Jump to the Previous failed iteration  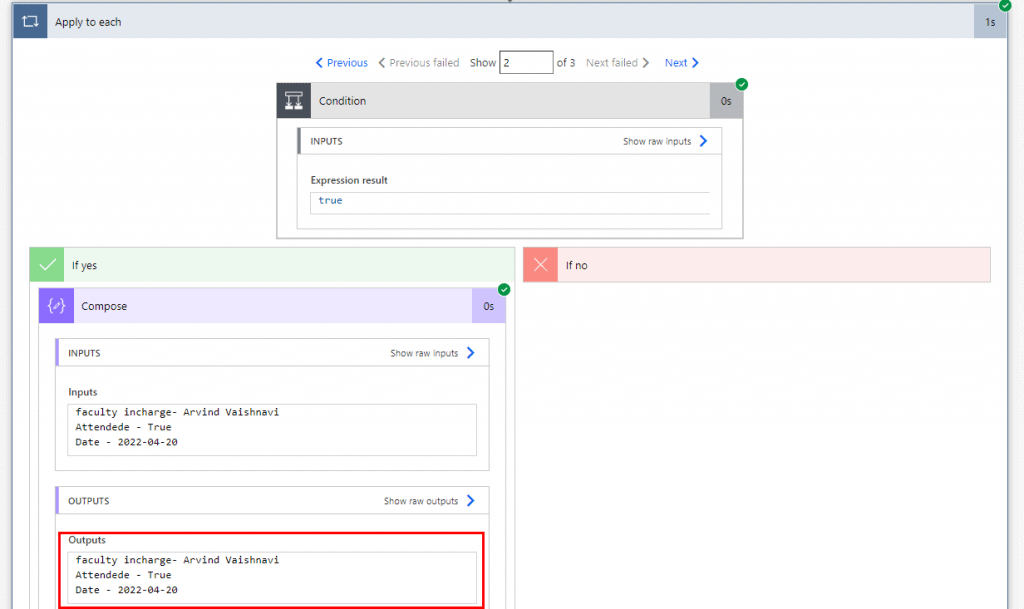pos(419,63)
